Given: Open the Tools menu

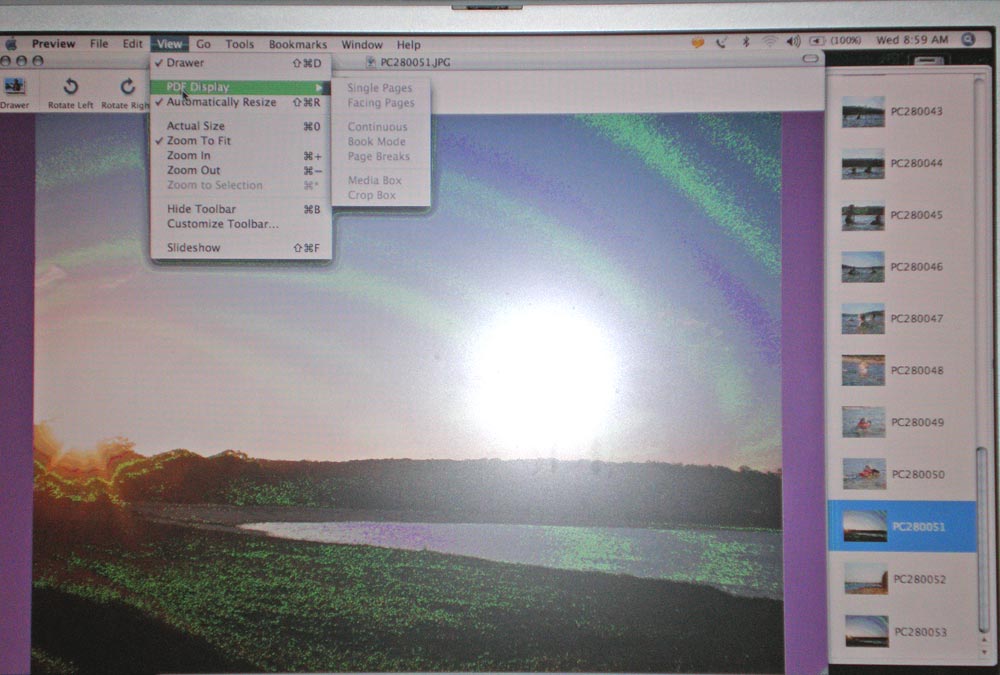Looking at the screenshot, I should (x=240, y=44).
